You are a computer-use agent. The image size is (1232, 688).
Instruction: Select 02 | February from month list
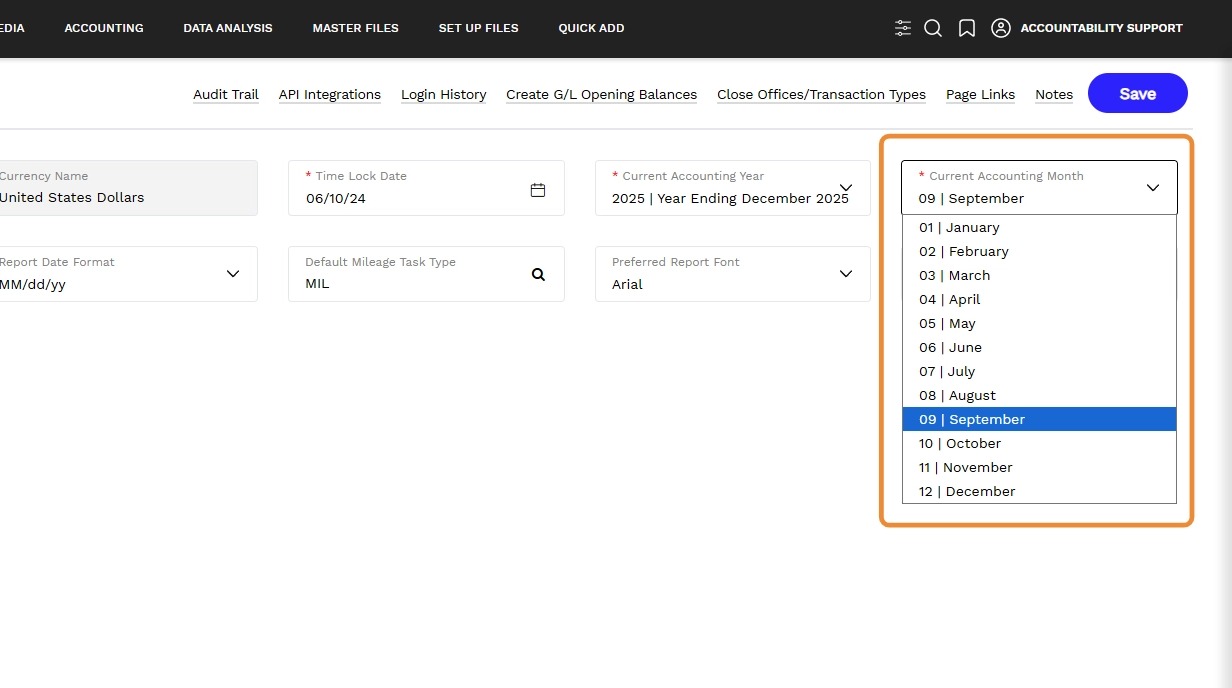tap(1039, 251)
